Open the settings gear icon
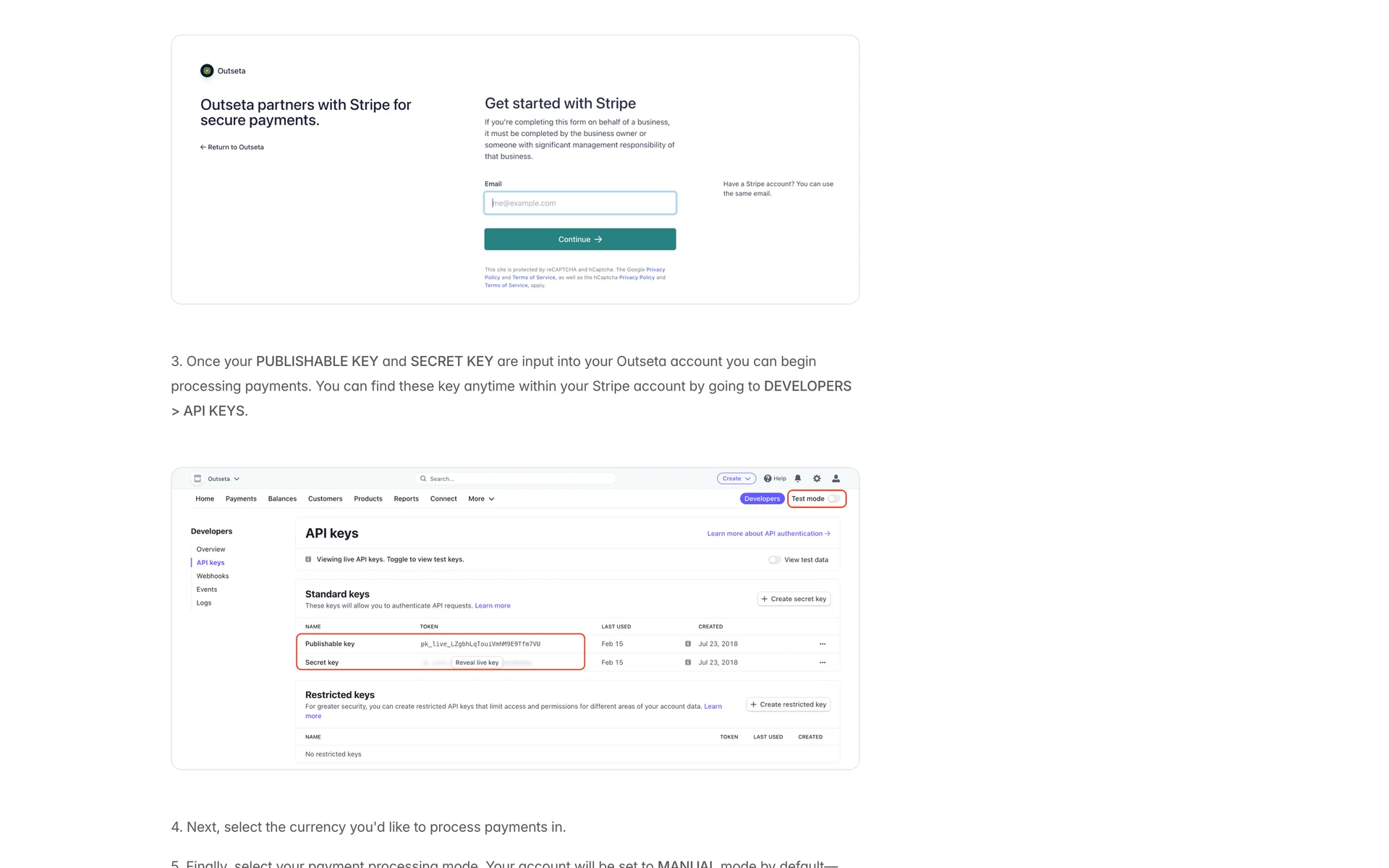The width and height of the screenshot is (1389, 868). pos(817,479)
